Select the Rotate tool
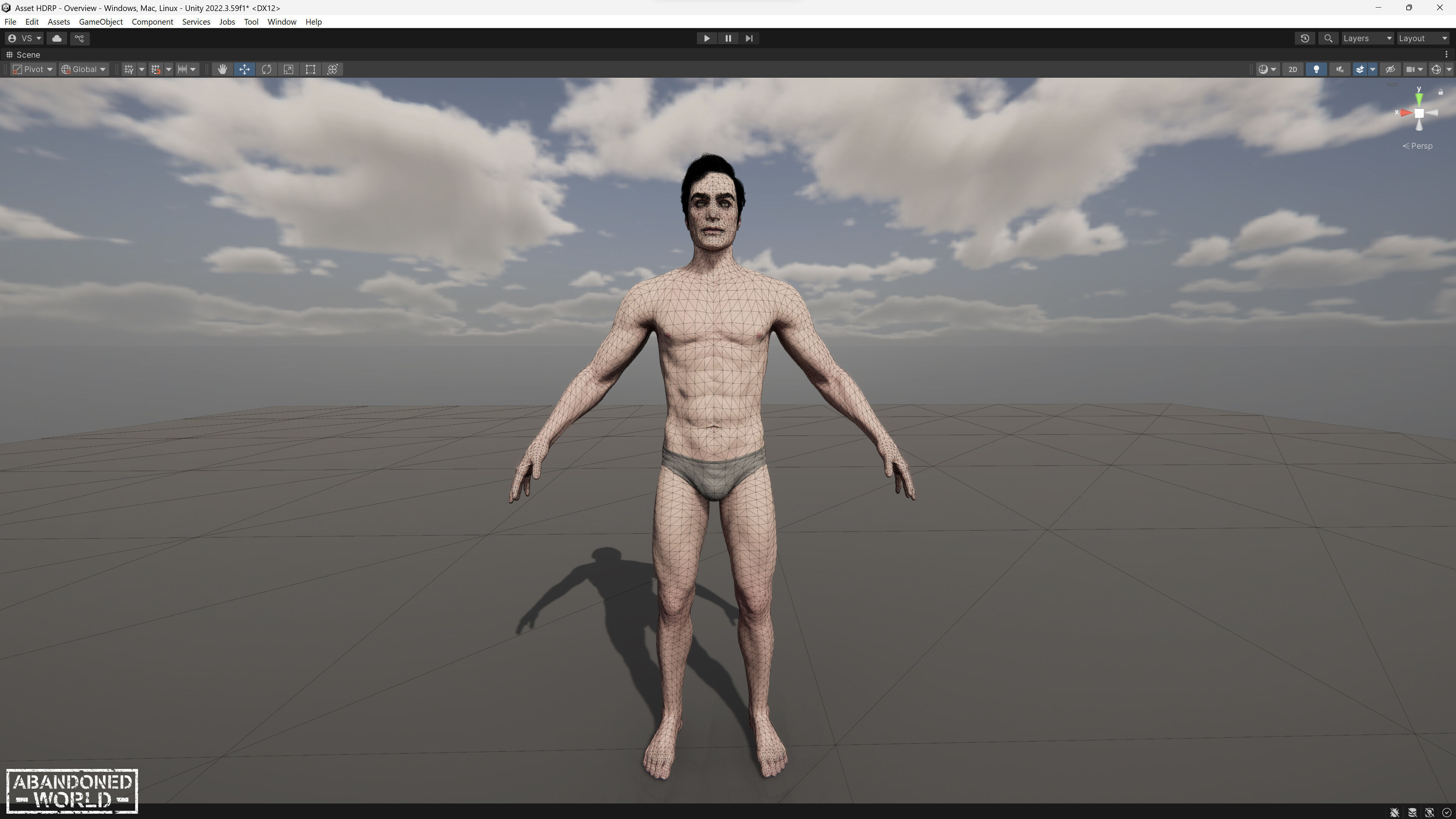Screen dimensions: 1456x819 pos(266,69)
